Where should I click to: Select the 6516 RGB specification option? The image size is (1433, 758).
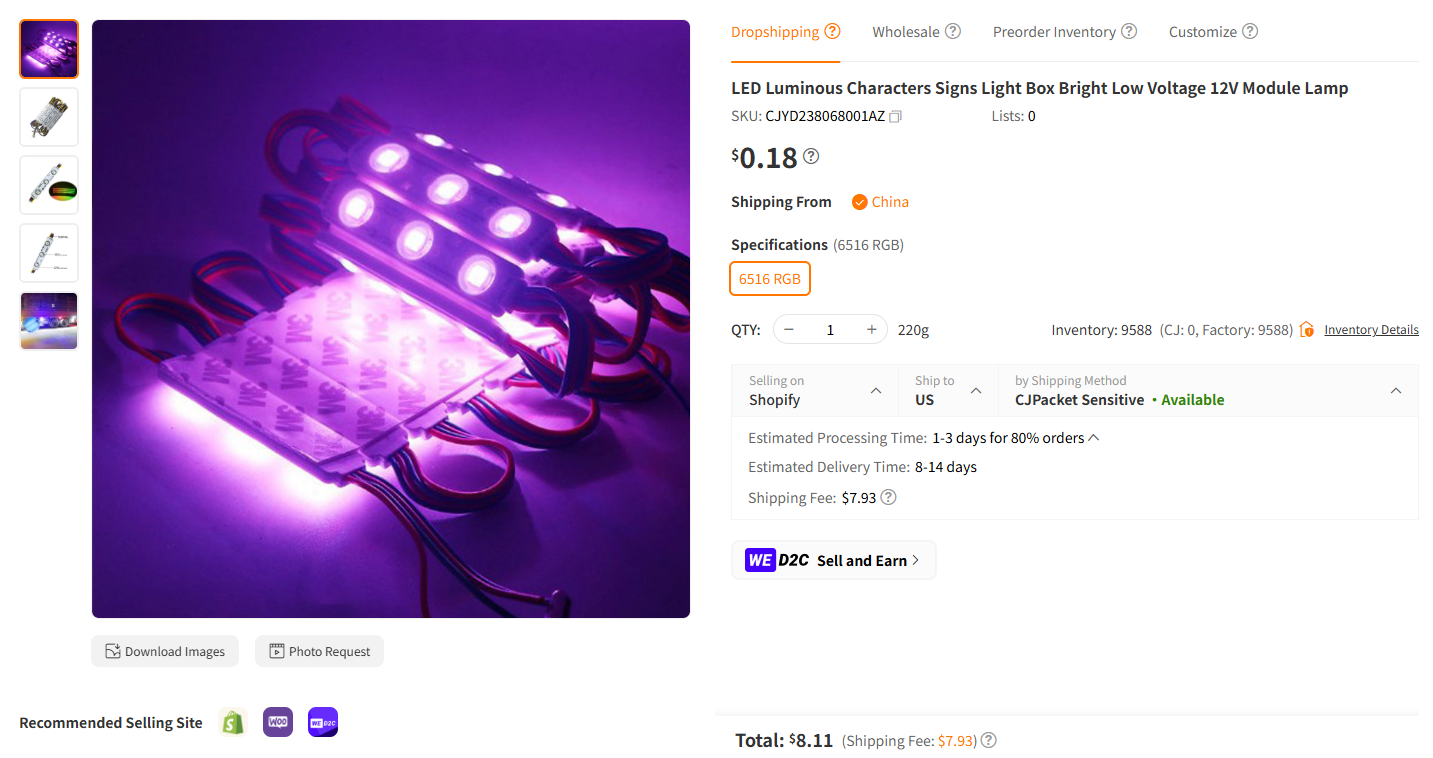tap(769, 279)
